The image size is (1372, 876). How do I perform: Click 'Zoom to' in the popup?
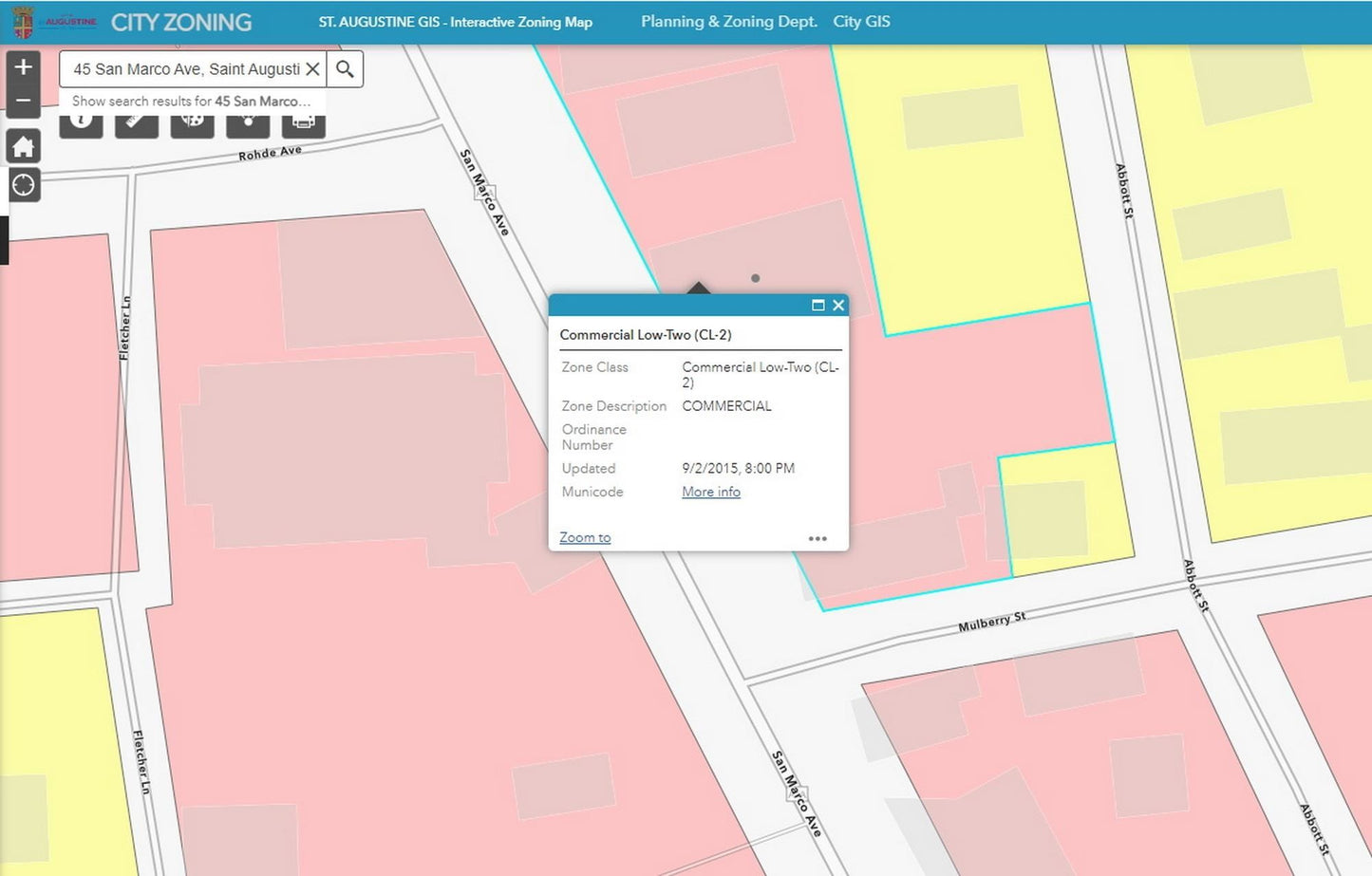point(585,537)
